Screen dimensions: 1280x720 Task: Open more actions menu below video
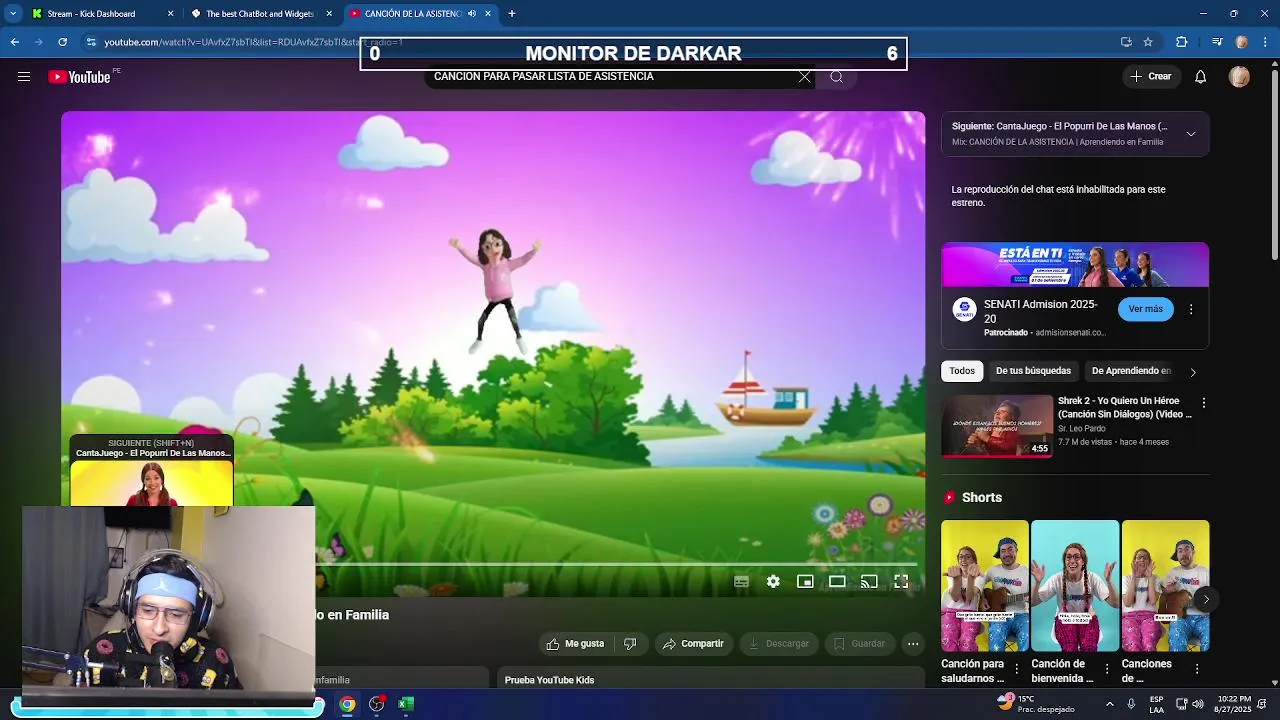913,644
